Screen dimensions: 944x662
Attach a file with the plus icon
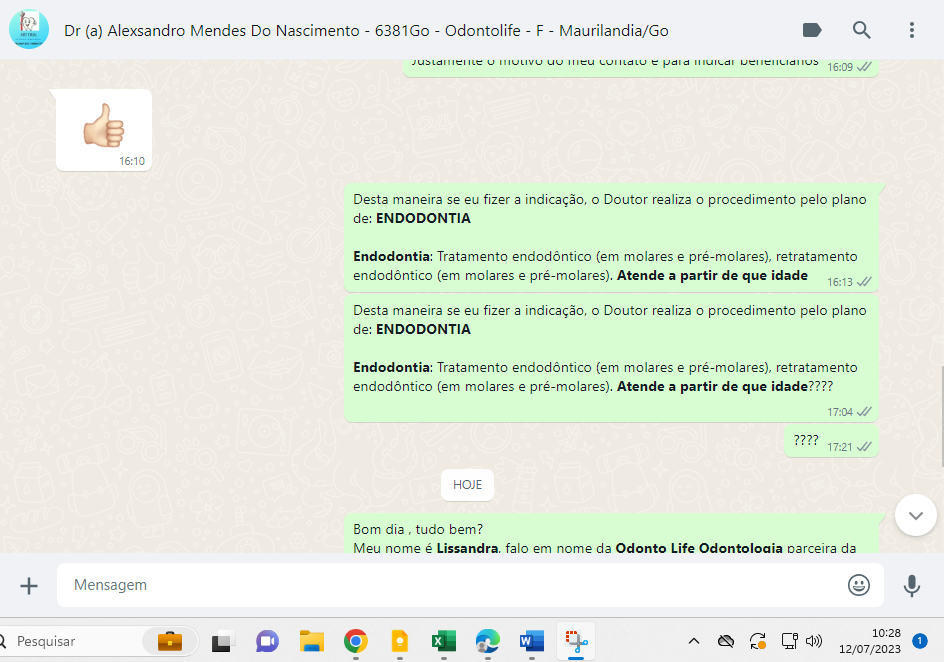tap(28, 586)
